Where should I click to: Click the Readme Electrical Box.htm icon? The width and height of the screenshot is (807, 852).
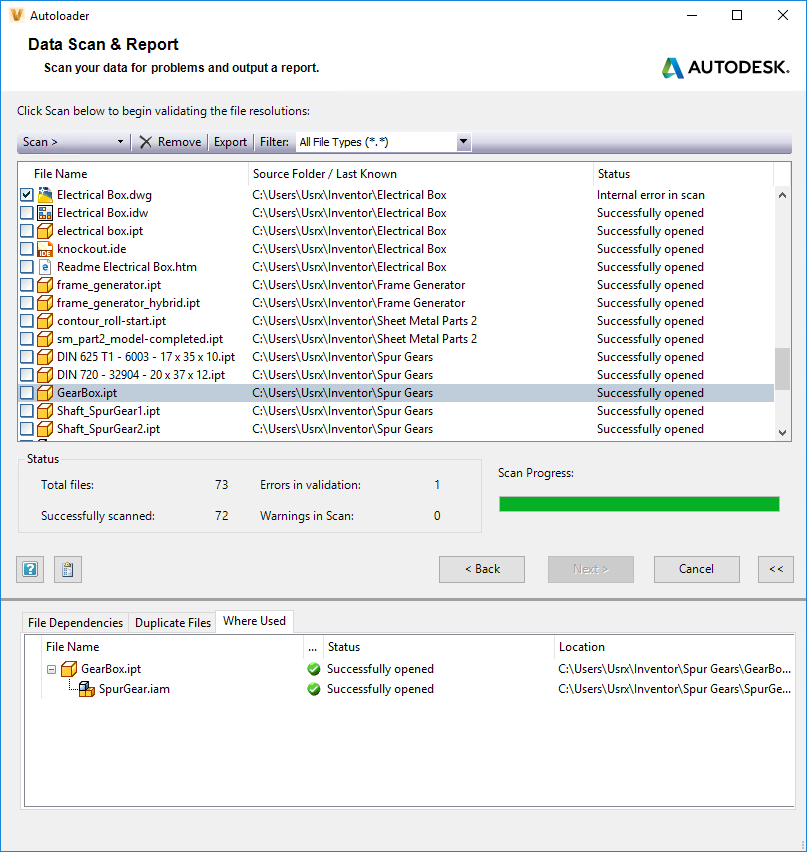click(45, 267)
